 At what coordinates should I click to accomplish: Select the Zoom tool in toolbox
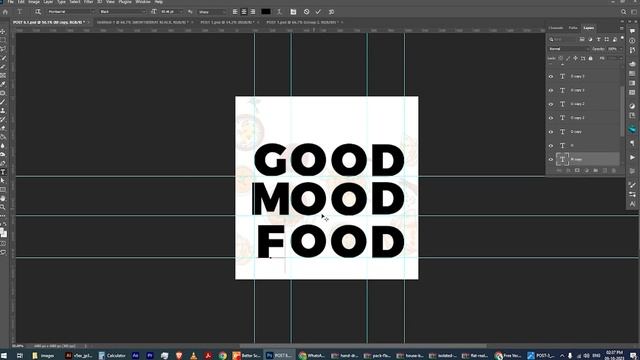pos(3,207)
